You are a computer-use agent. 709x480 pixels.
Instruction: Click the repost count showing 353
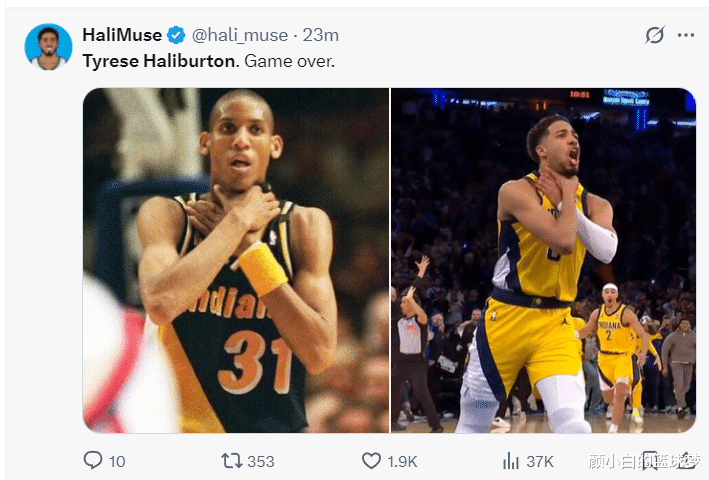(260, 461)
